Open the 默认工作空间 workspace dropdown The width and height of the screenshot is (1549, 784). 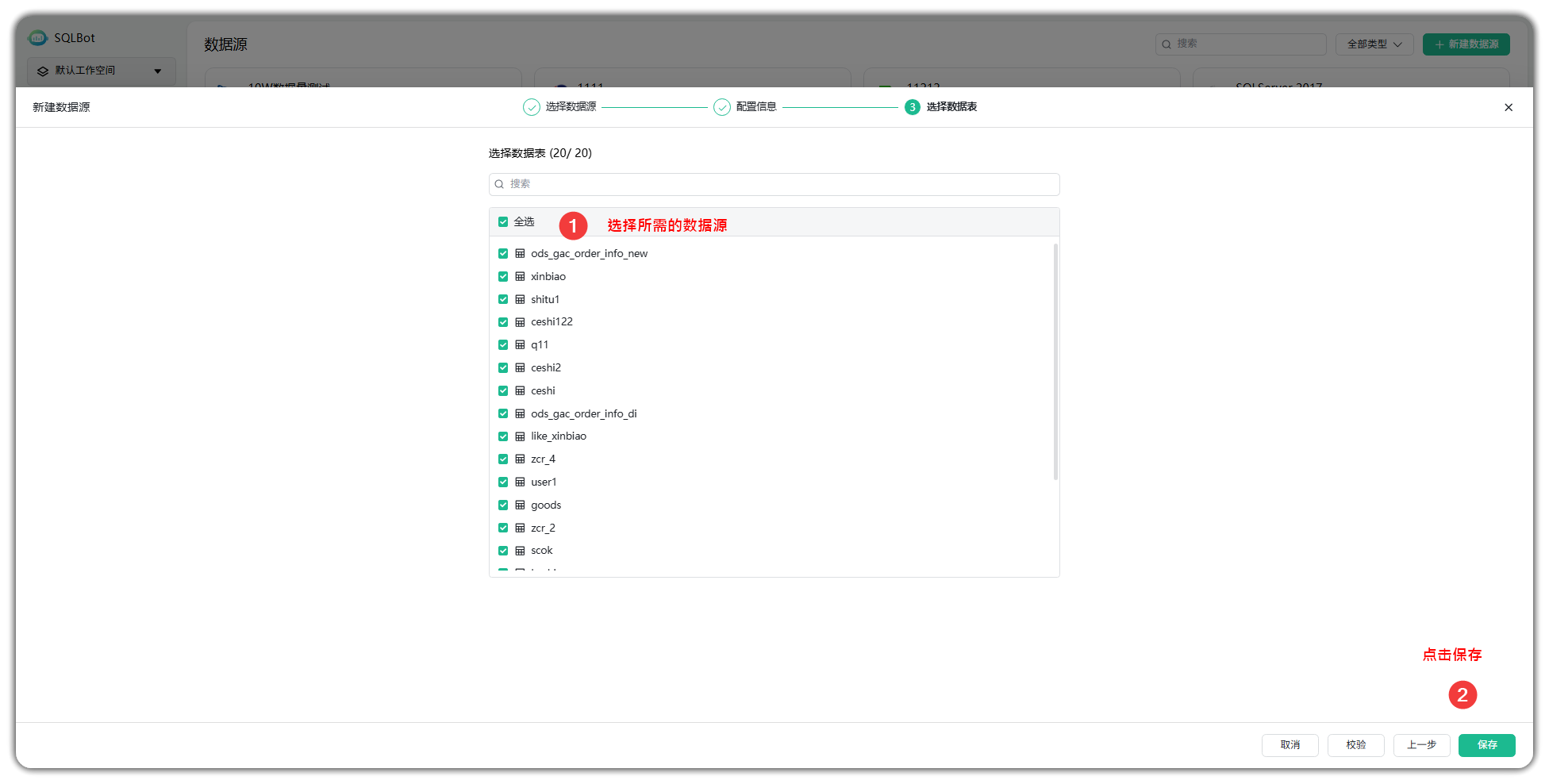pyautogui.click(x=101, y=71)
